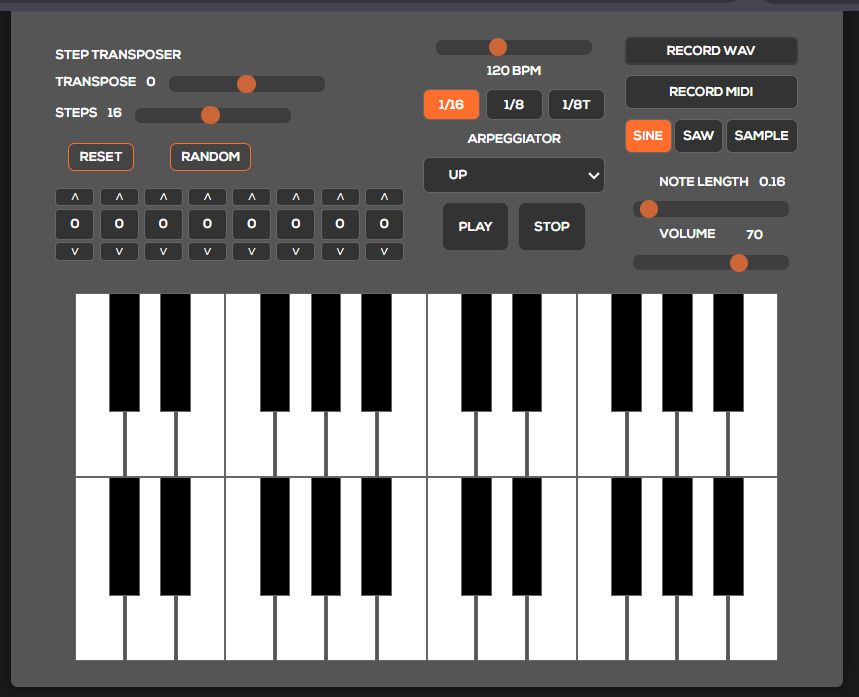Click the STEPS value 16
The width and height of the screenshot is (859, 697).
pyautogui.click(x=114, y=113)
